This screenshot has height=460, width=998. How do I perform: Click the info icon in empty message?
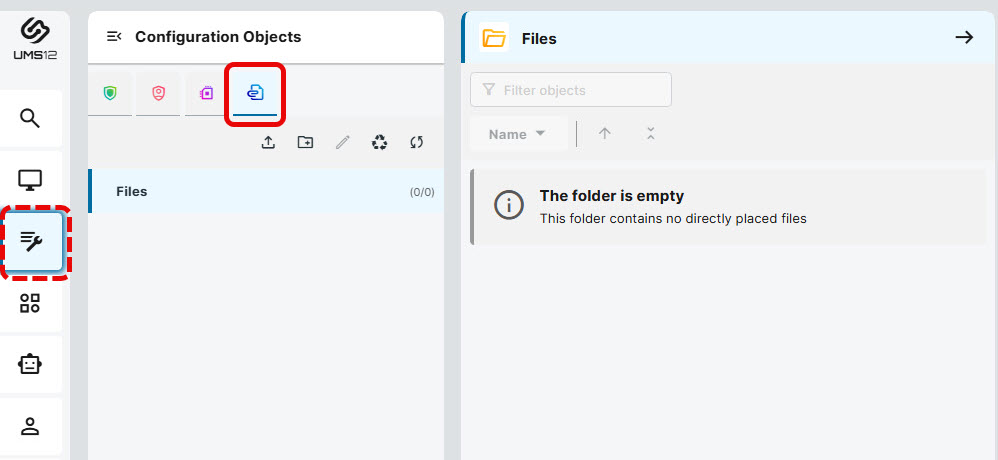[509, 206]
